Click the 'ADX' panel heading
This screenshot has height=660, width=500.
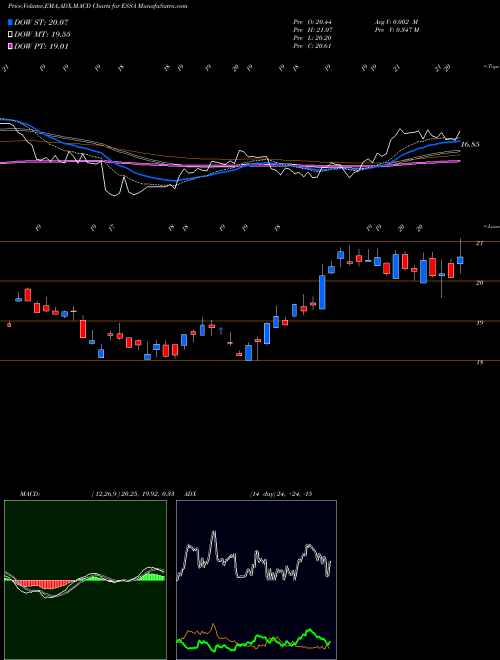tap(191, 494)
